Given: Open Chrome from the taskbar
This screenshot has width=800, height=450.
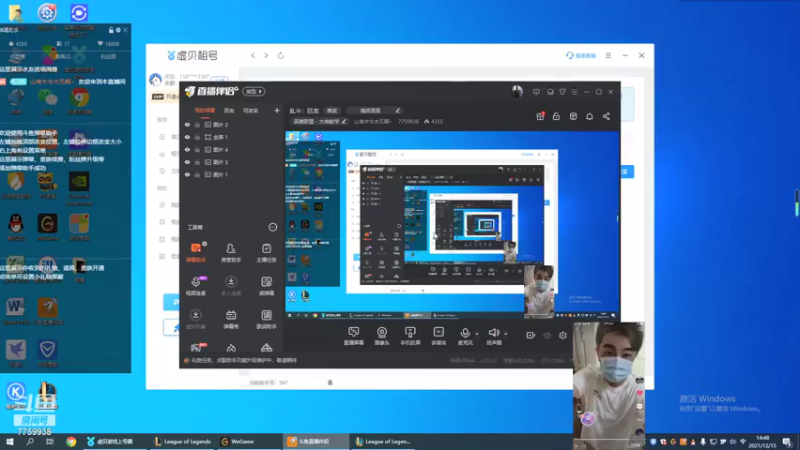Looking at the screenshot, I should [x=71, y=441].
